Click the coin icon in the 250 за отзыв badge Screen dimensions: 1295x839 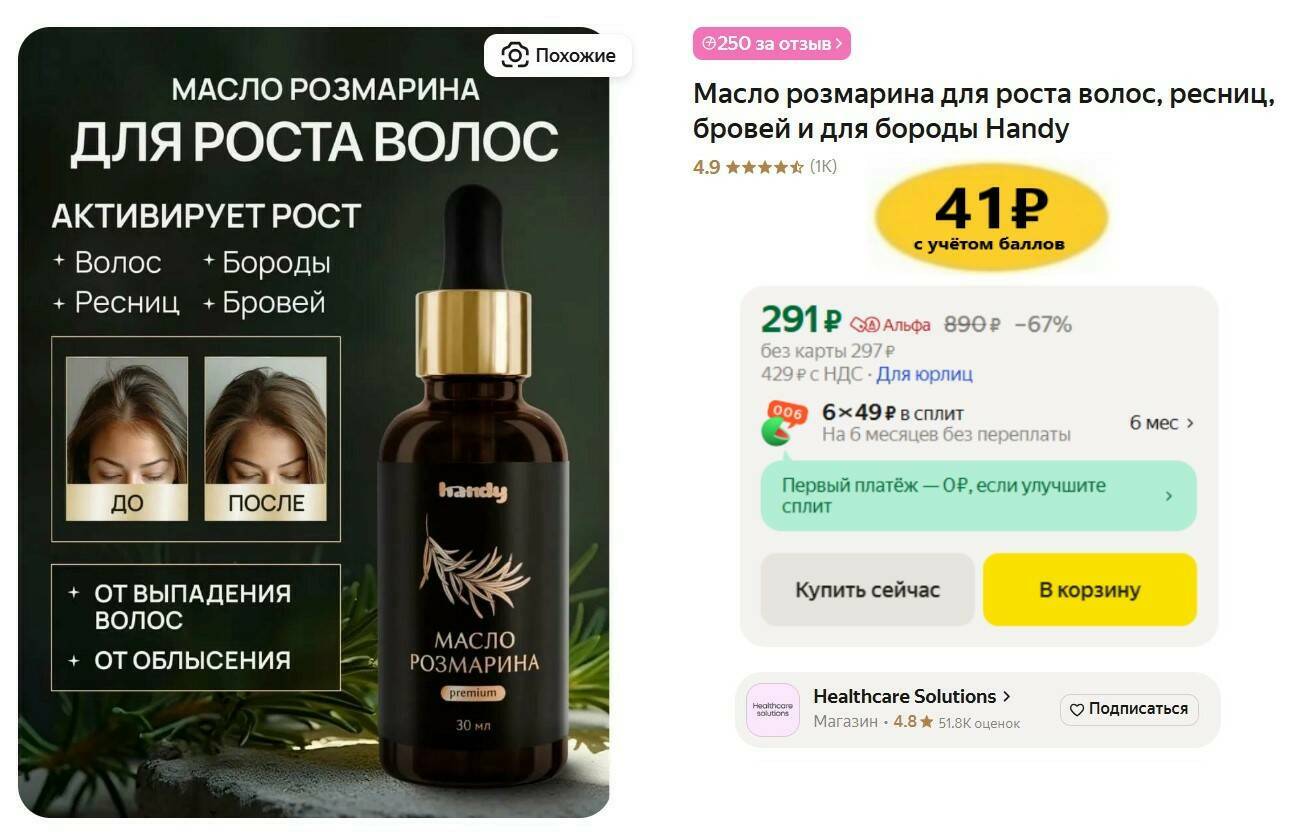709,43
